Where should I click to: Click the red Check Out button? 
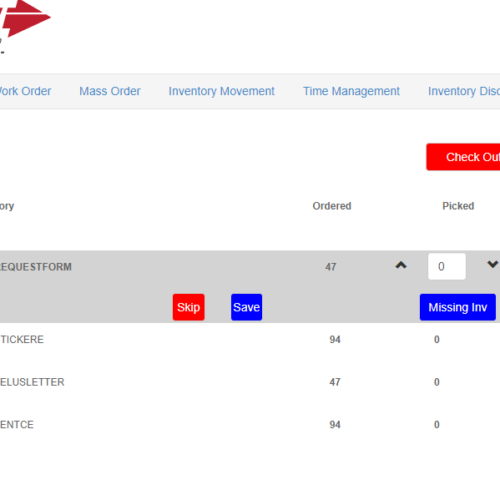coord(463,157)
